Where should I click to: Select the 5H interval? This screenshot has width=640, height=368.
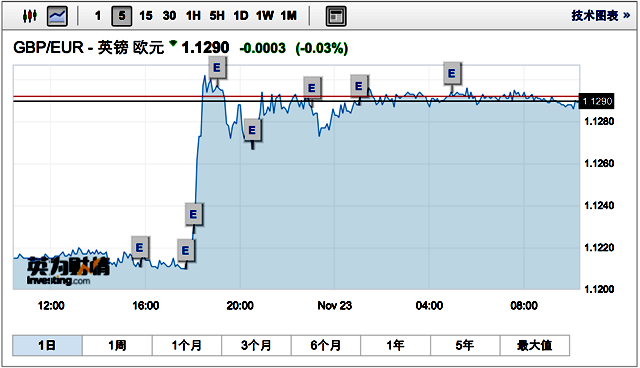pos(217,16)
